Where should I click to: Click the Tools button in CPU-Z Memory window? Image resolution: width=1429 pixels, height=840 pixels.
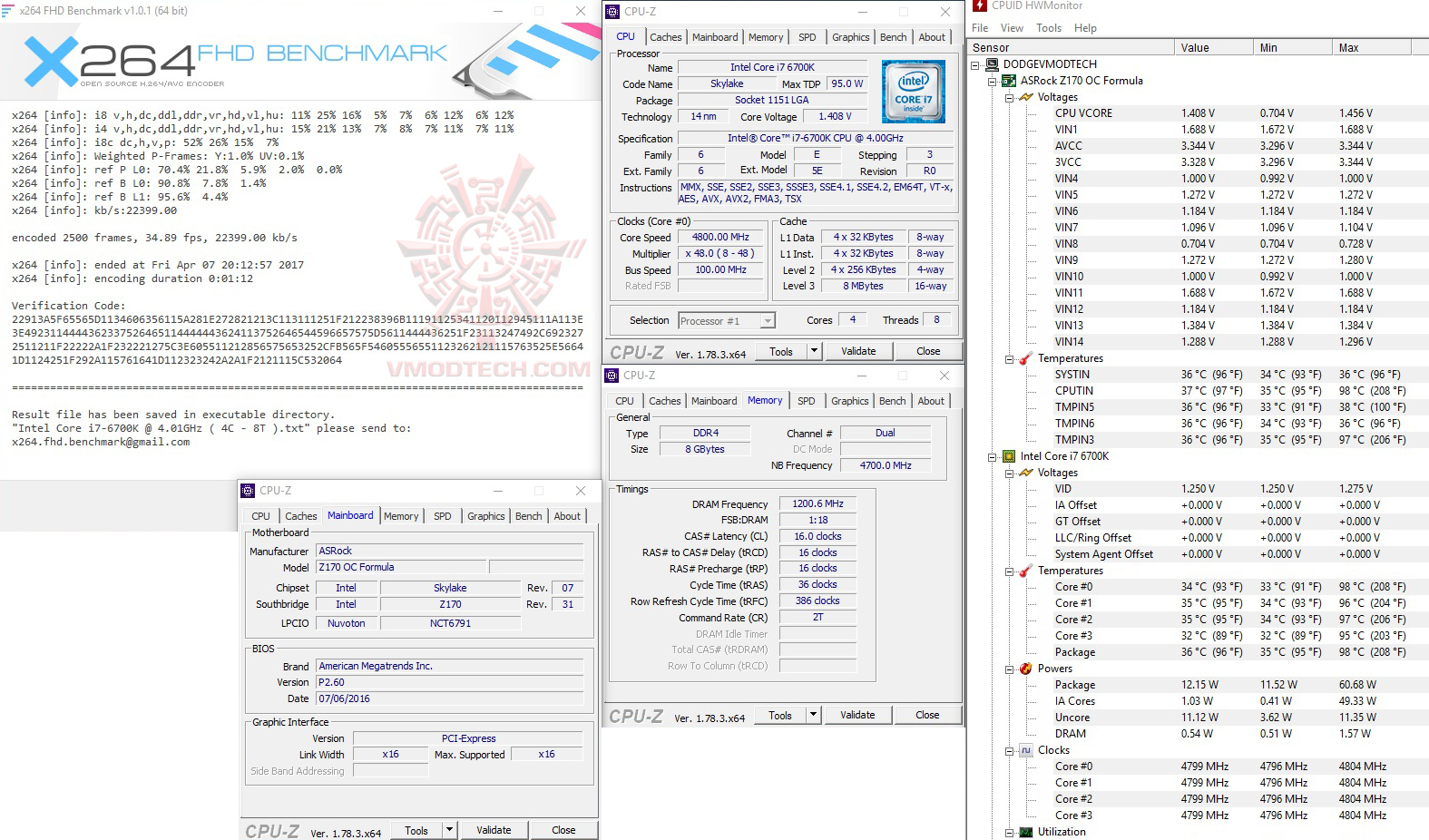coord(780,715)
